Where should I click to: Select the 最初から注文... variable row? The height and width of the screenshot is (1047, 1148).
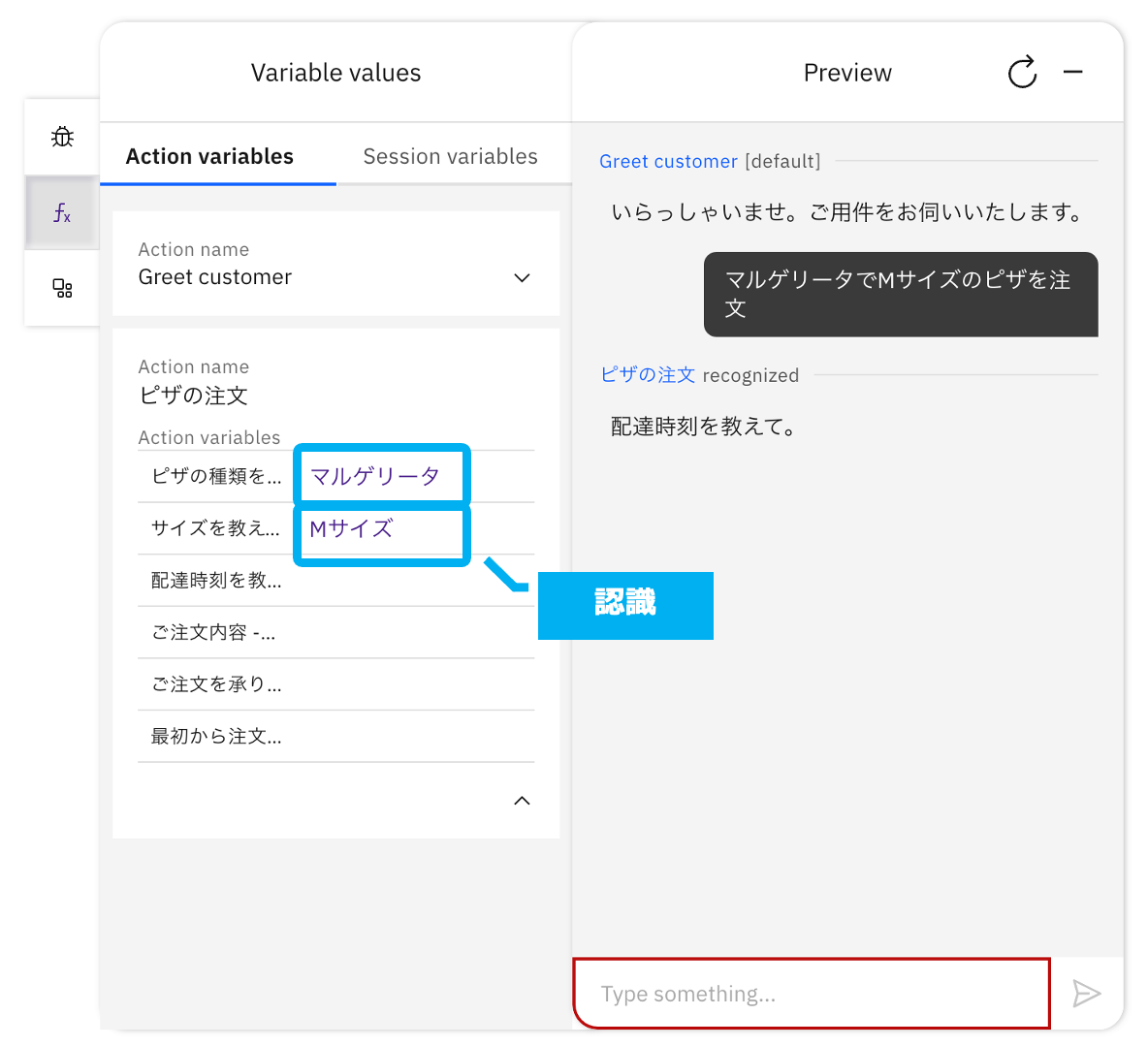(x=336, y=737)
